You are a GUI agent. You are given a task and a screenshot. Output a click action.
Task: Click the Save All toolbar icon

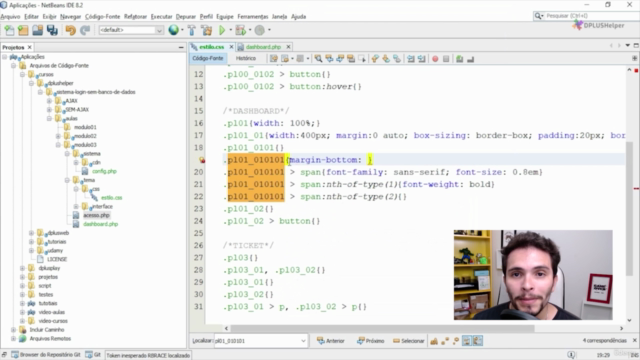pos(52,30)
